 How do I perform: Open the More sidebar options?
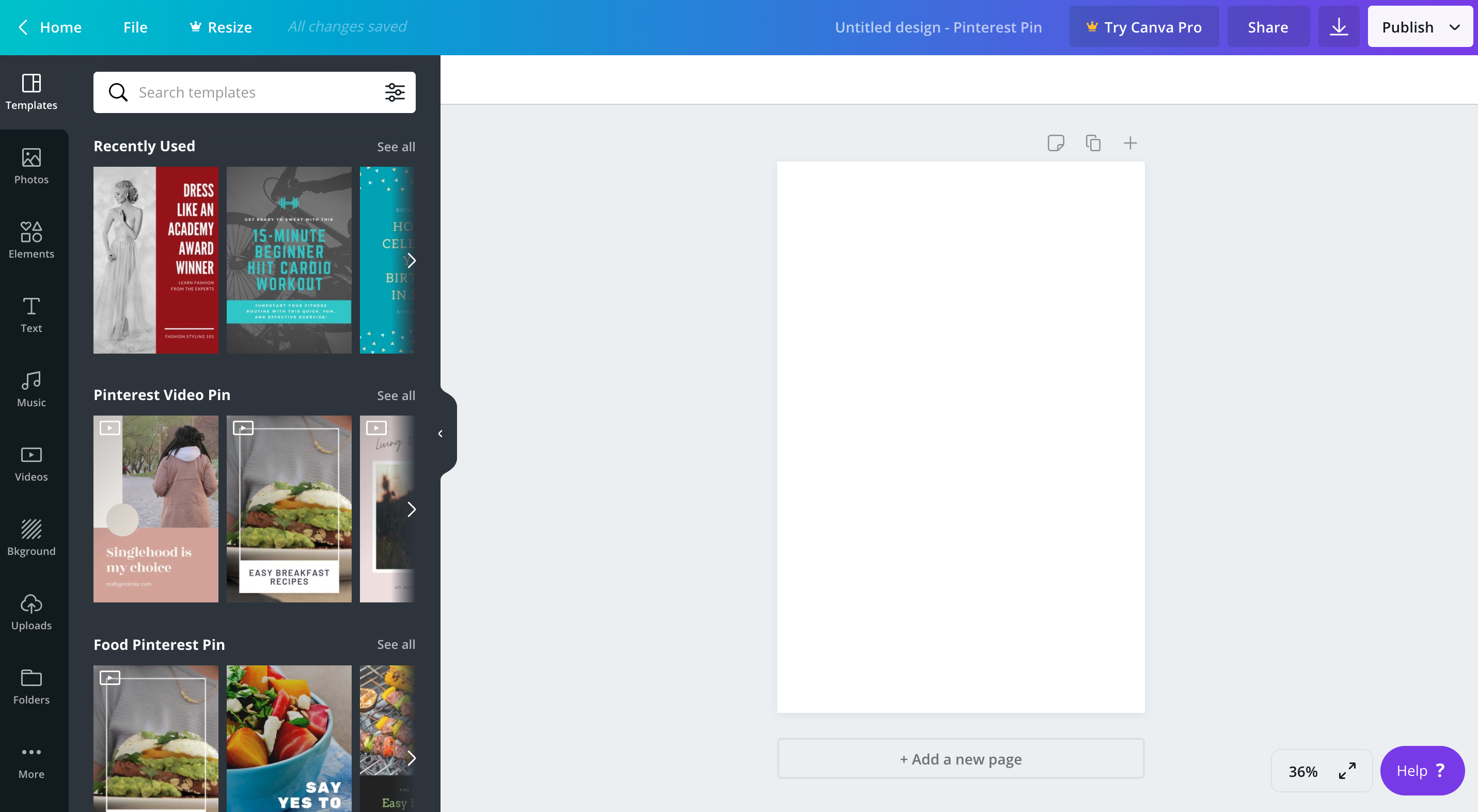[x=31, y=761]
